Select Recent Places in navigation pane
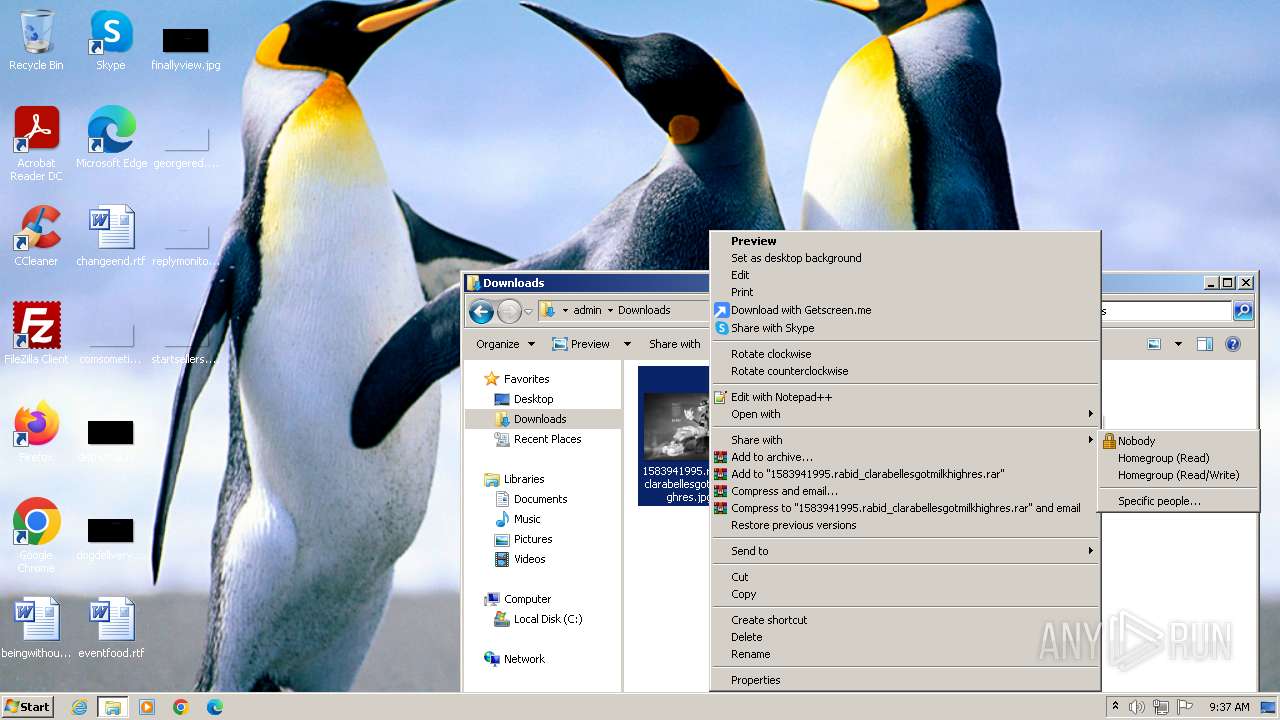This screenshot has height=720, width=1280. point(547,439)
